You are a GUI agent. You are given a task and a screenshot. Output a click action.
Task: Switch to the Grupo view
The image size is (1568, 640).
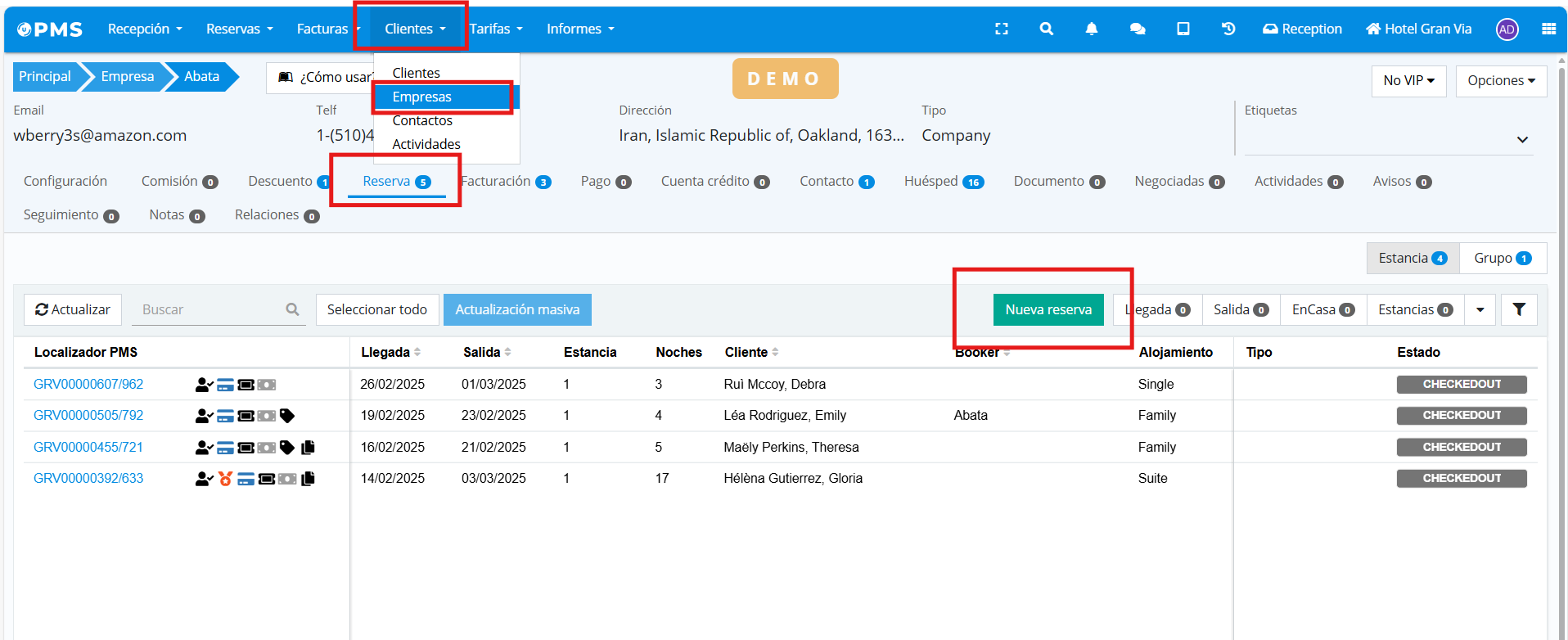[x=1503, y=258]
